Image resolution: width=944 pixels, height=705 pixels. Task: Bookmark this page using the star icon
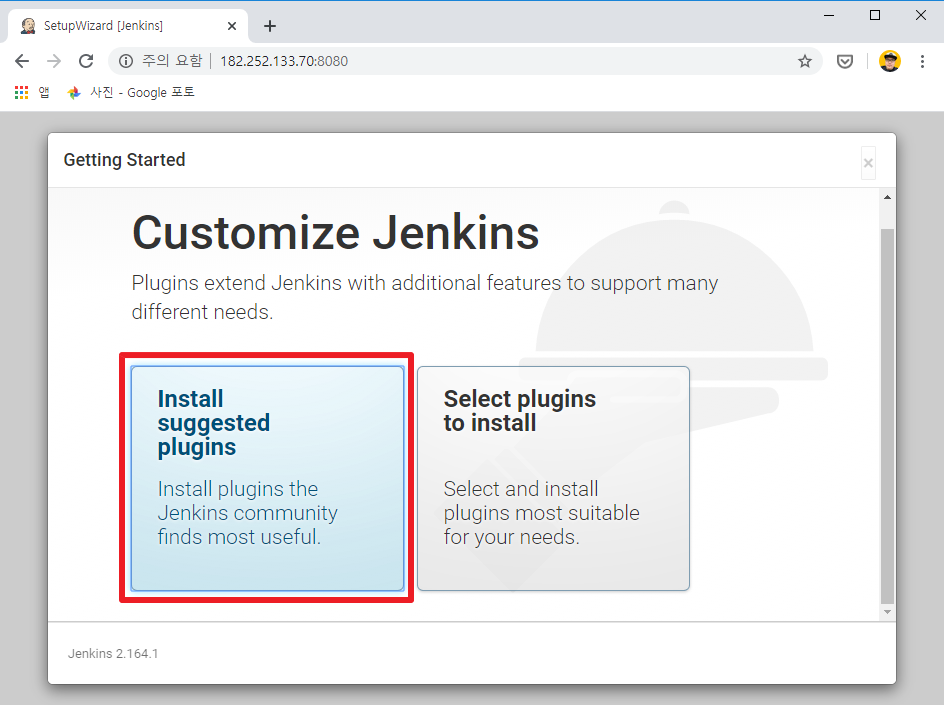coord(805,61)
